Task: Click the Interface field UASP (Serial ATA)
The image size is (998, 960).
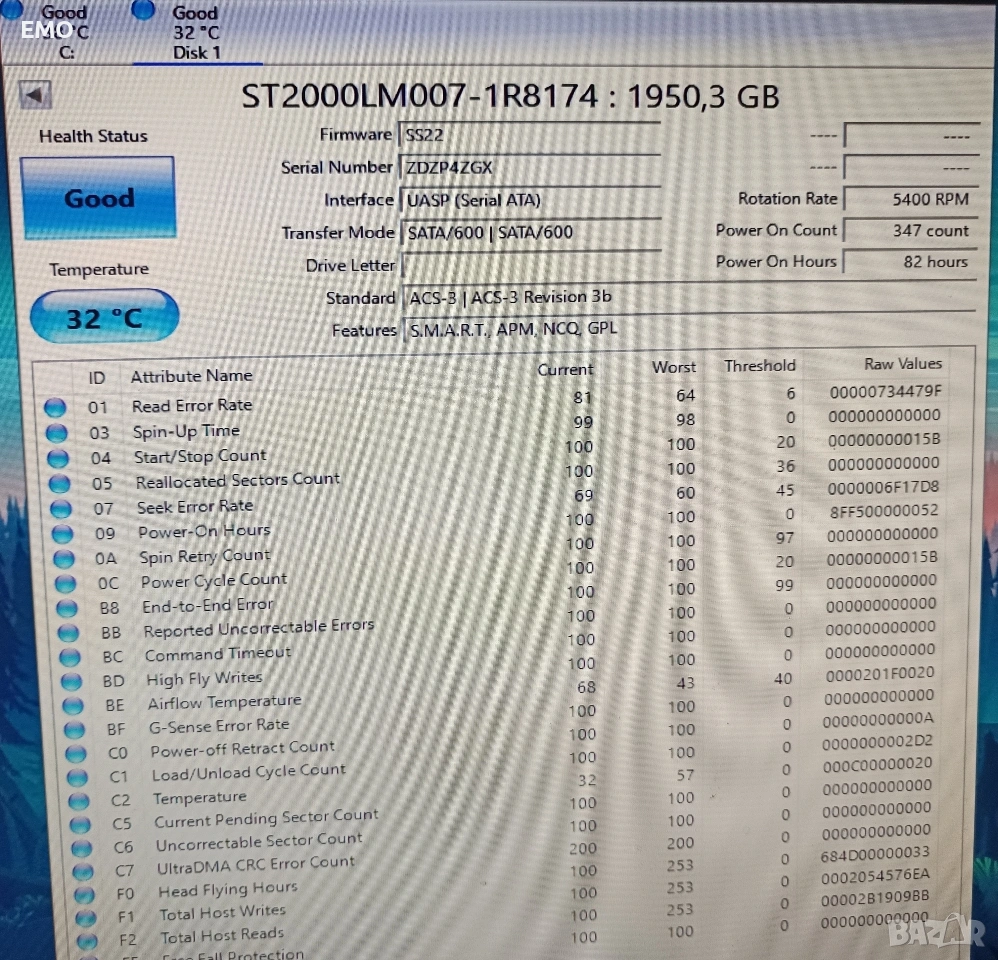Action: (530, 201)
